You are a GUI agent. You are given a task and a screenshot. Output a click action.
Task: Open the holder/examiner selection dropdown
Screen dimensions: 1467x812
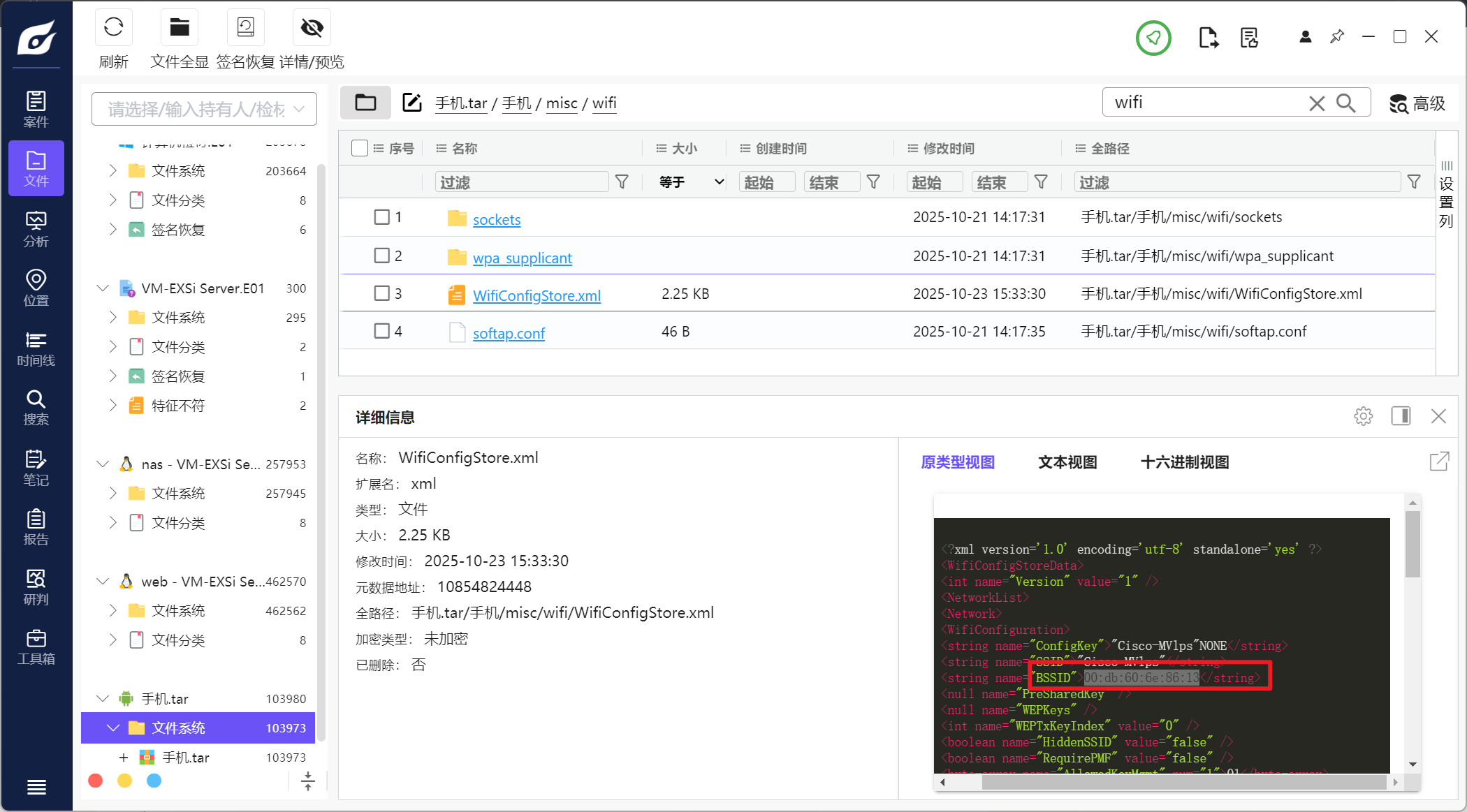click(x=204, y=110)
